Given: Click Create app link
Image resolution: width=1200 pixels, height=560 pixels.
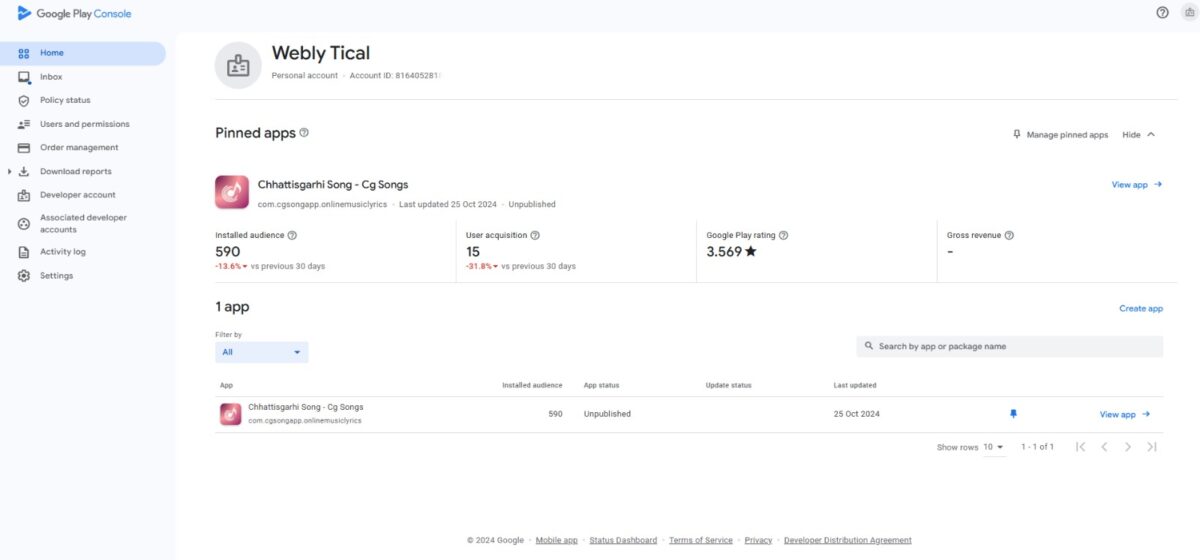Looking at the screenshot, I should 1141,309.
